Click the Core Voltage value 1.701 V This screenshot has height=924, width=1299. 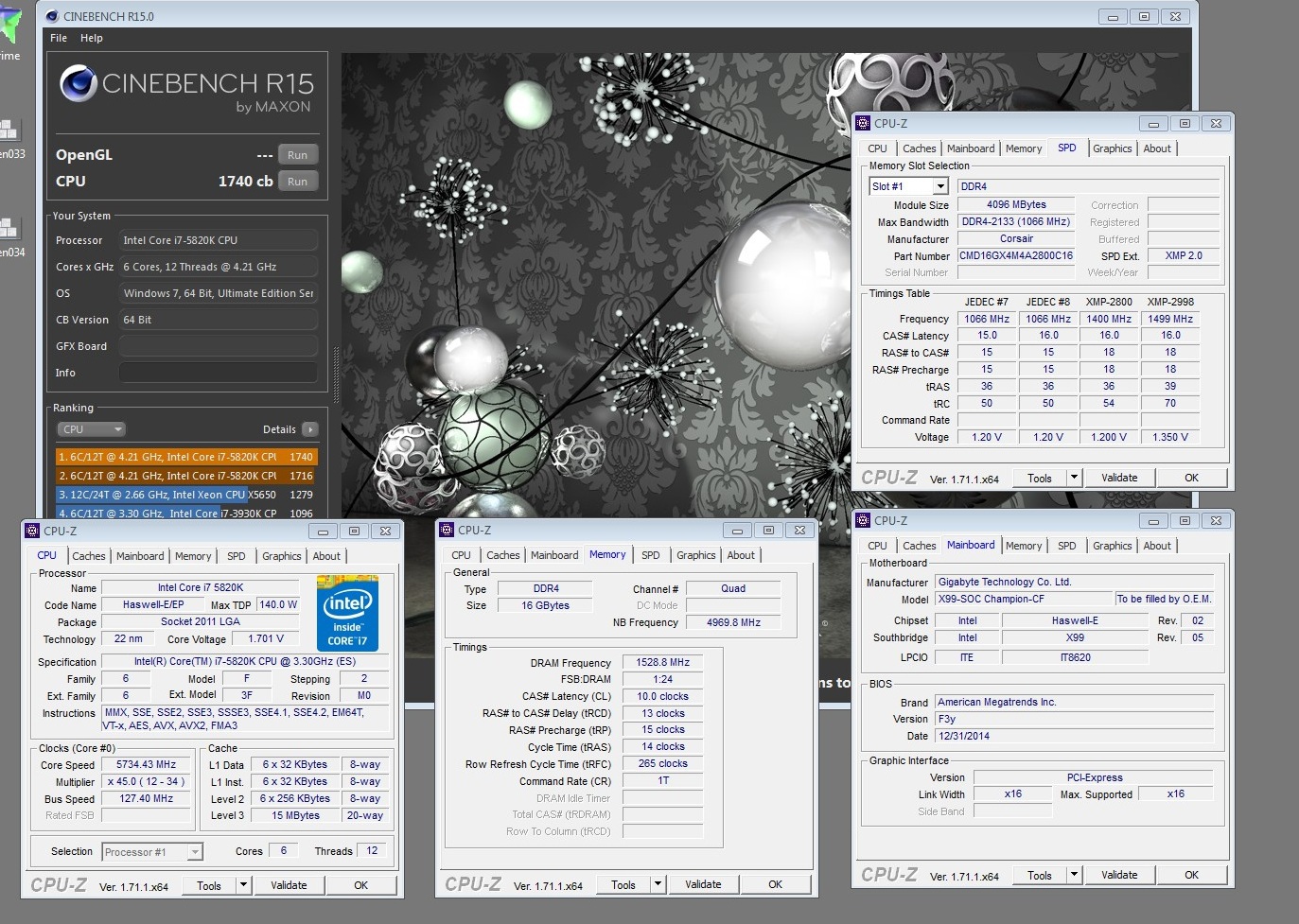(x=266, y=638)
